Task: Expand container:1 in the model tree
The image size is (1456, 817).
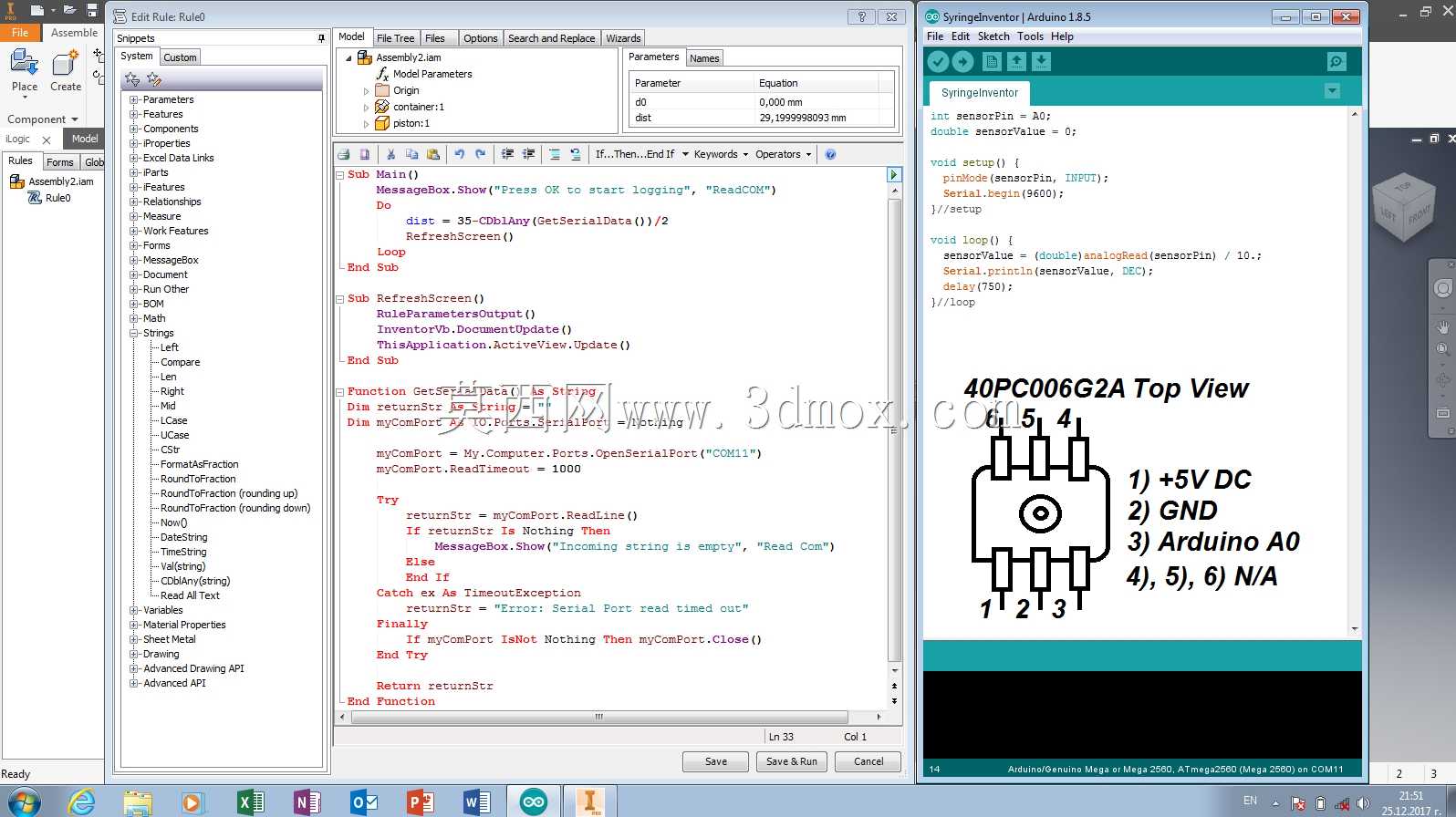Action: (367, 107)
